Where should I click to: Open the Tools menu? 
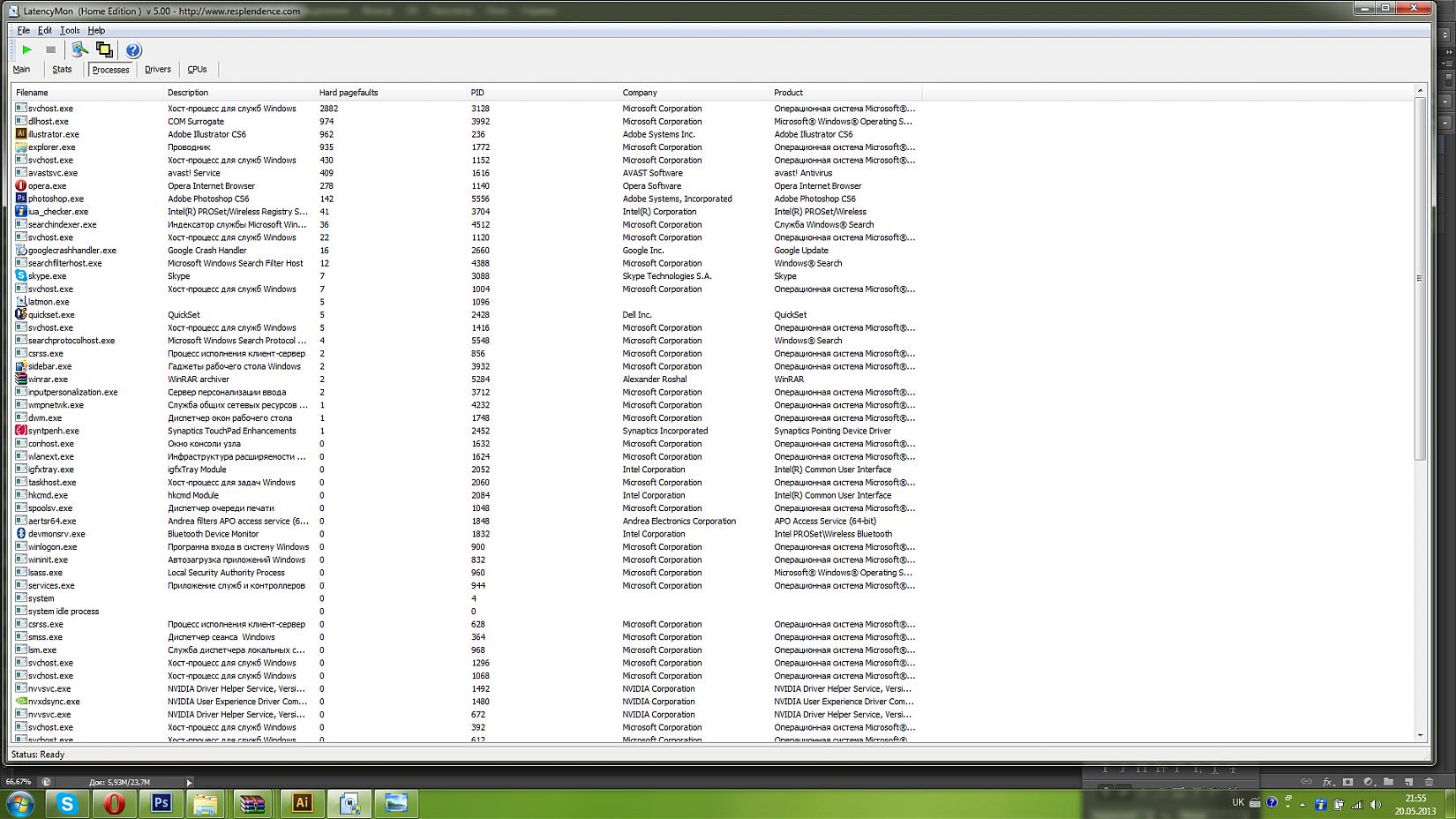(70, 30)
